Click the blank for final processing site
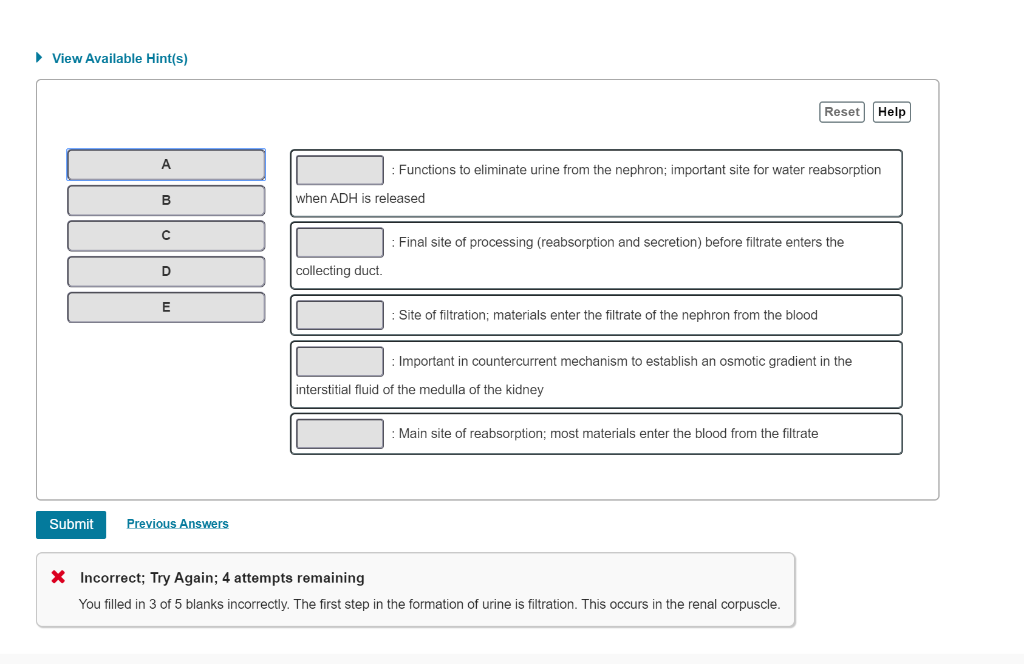The image size is (1024, 664). tap(339, 241)
